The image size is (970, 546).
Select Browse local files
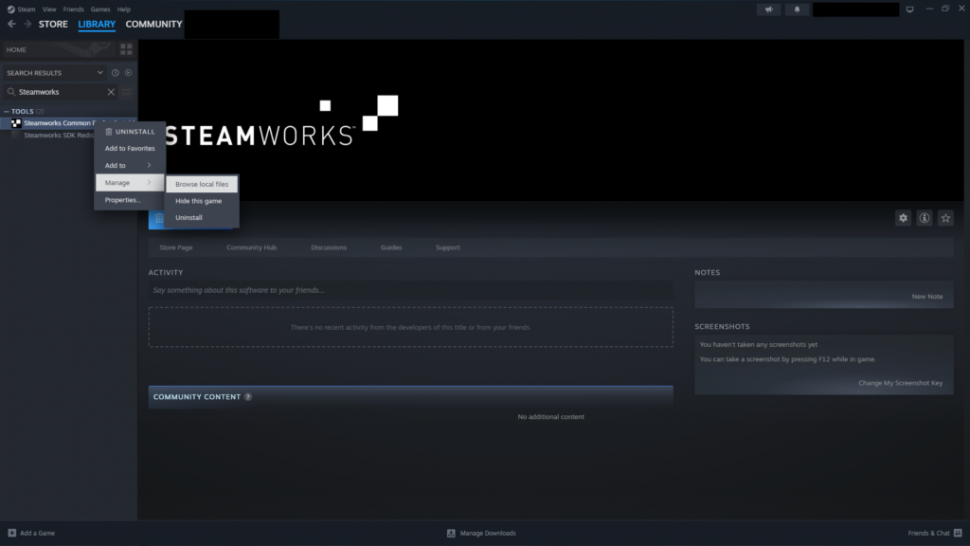point(202,184)
